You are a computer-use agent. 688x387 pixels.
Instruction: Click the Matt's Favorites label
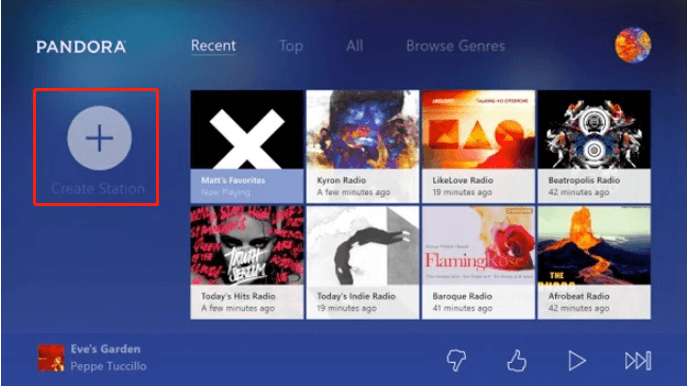coord(233,180)
